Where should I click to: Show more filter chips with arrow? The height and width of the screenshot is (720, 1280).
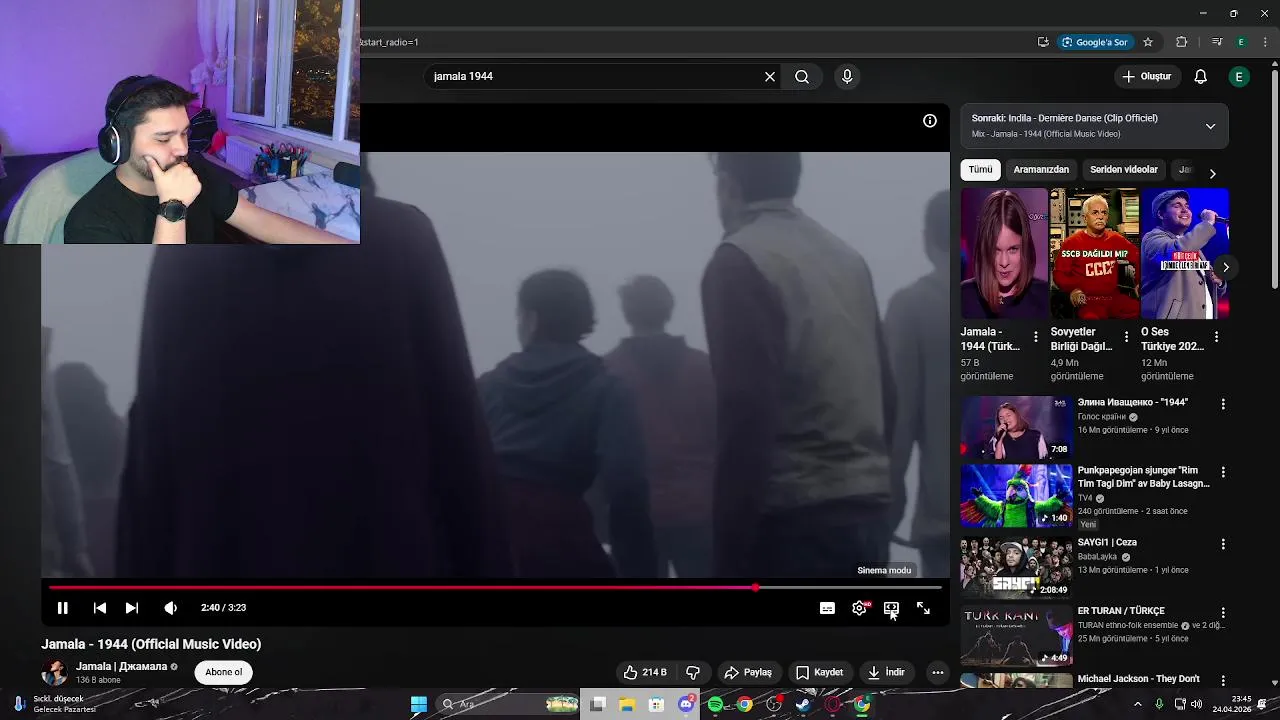click(x=1212, y=173)
